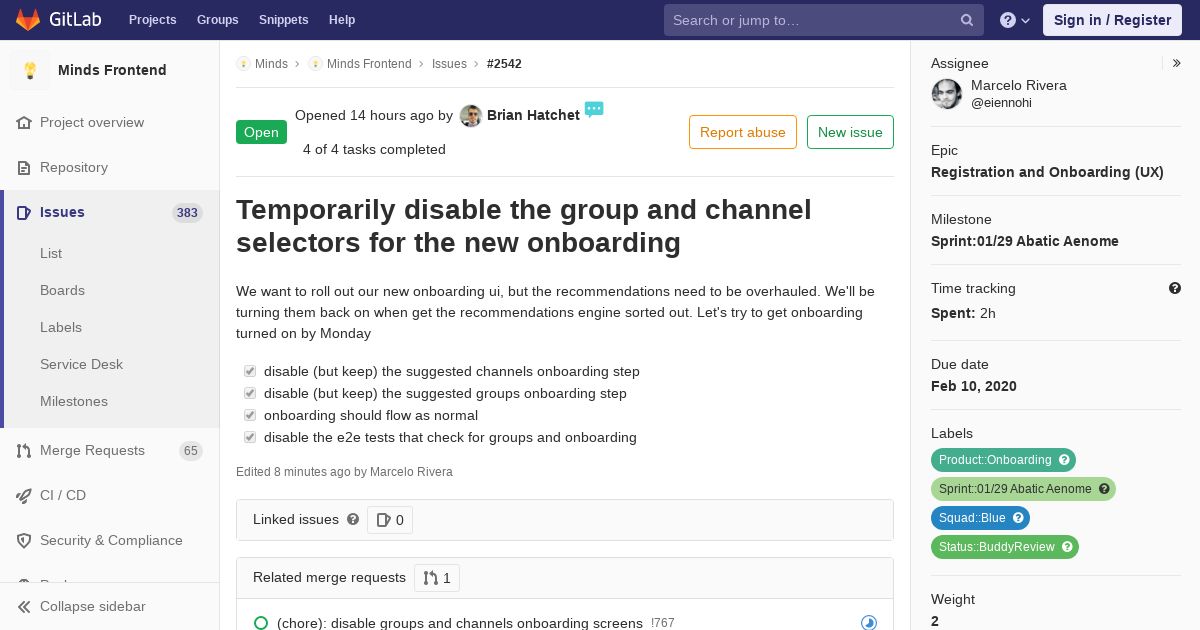Click the Minds Frontend lightbulb avatar
The width and height of the screenshot is (1200, 630).
point(30,70)
